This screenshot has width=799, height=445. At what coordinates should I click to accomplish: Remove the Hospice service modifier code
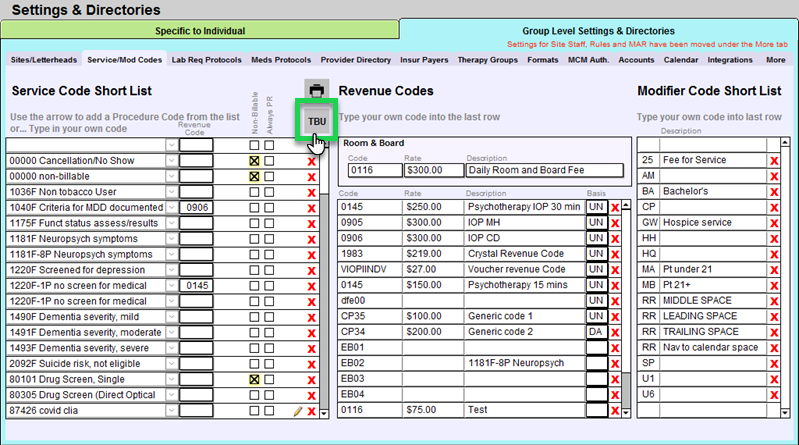pos(774,223)
